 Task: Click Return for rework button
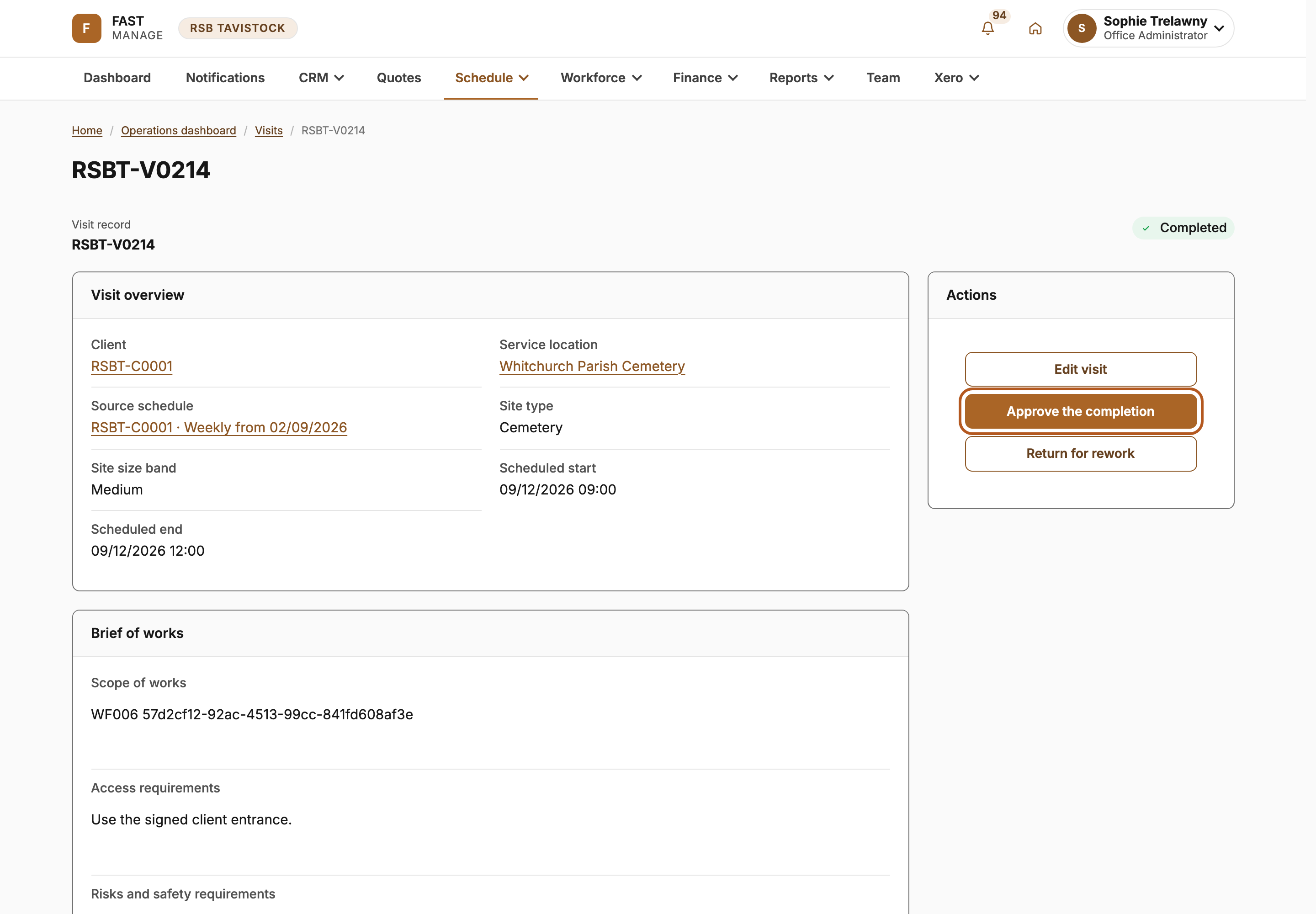(x=1081, y=453)
